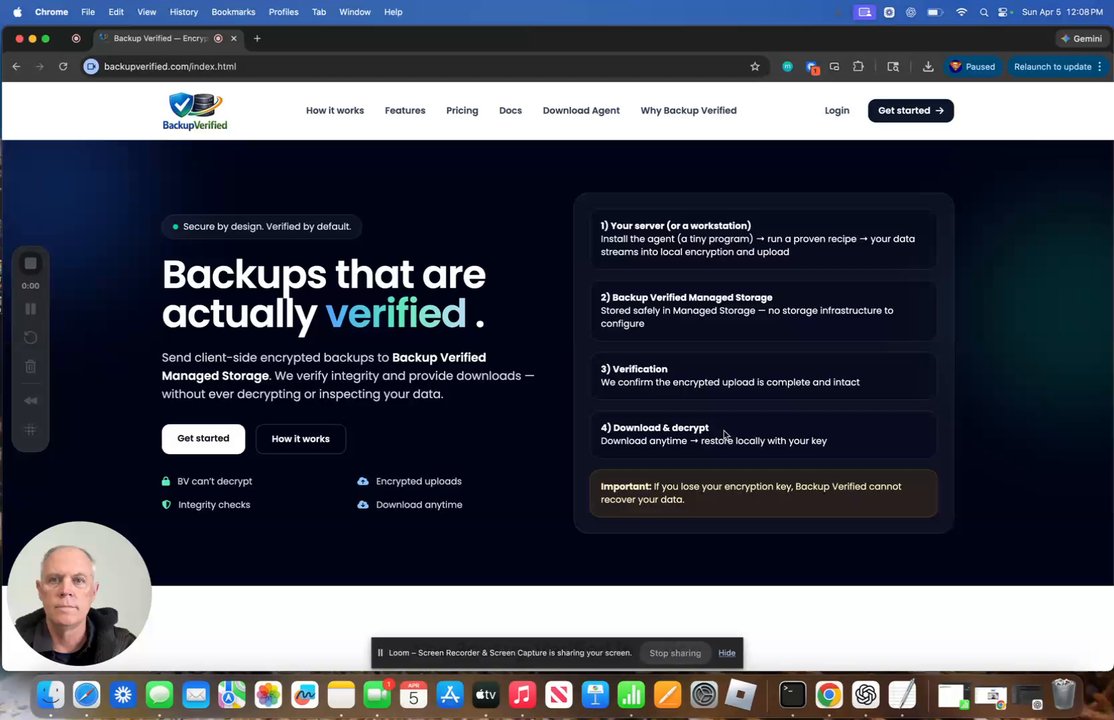Open FaceTime from the Dock
This screenshot has width=1114, height=720.
pos(377,695)
